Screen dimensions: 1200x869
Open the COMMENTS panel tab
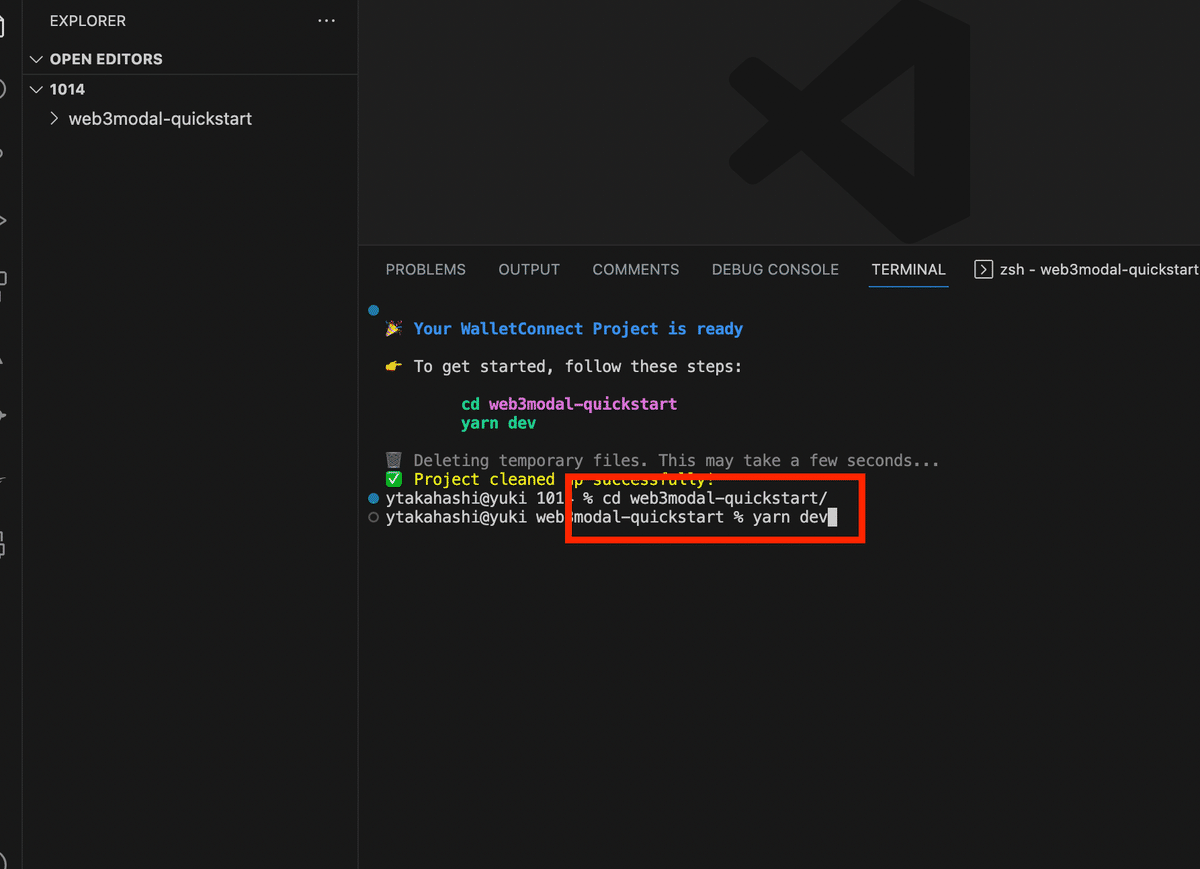[x=636, y=269]
